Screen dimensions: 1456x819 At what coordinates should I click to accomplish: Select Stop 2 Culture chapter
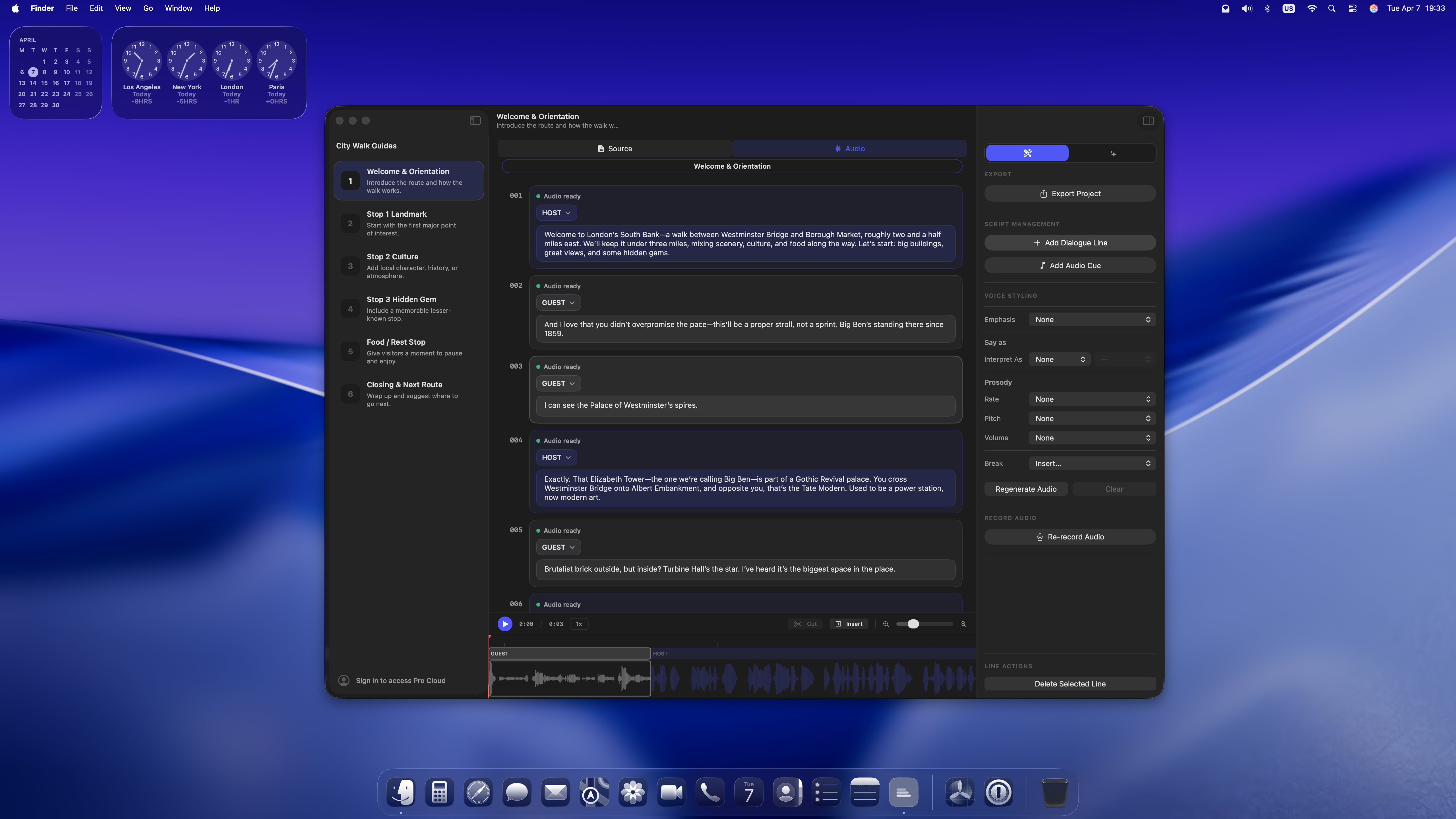(409, 266)
